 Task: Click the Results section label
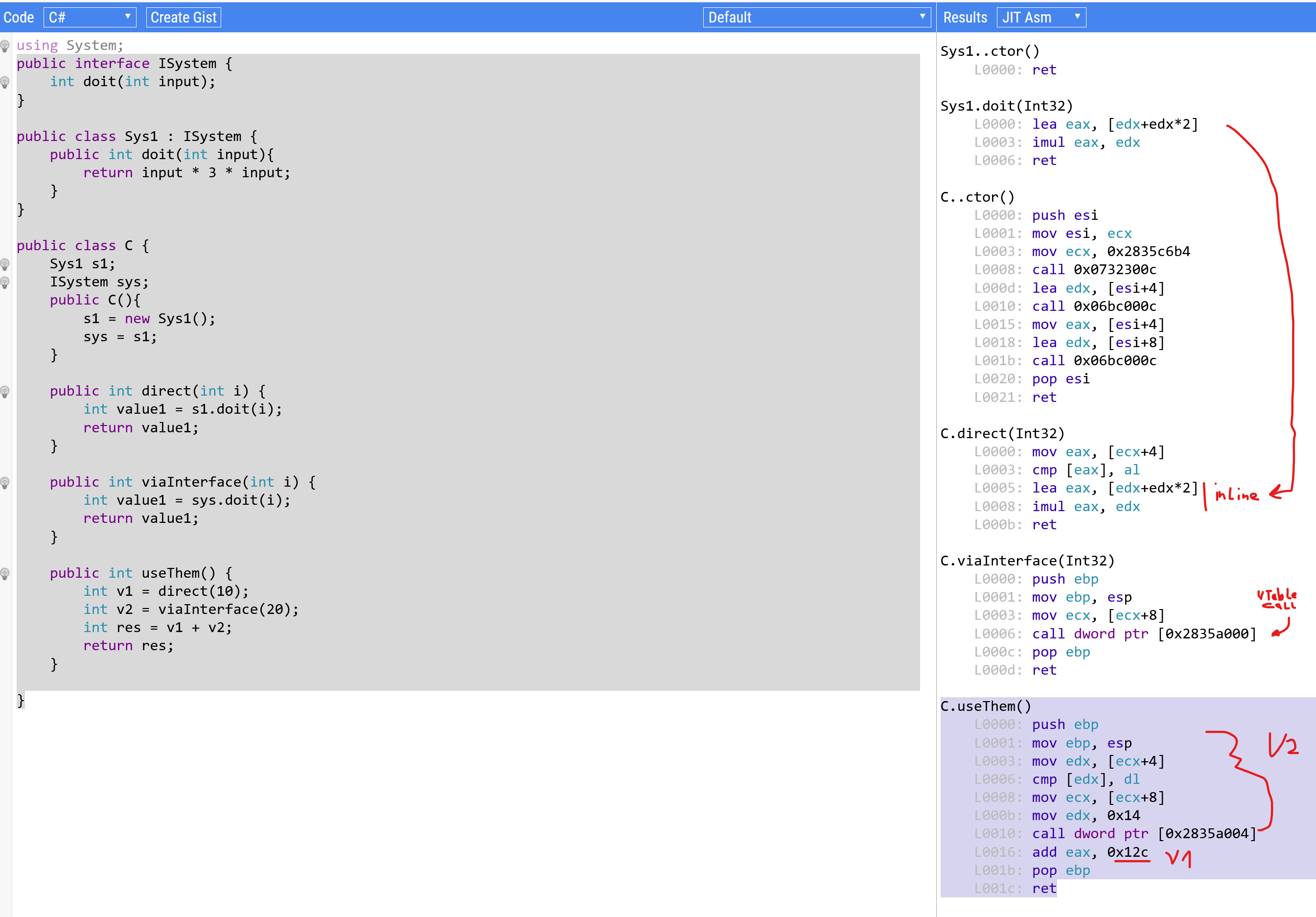coord(965,17)
